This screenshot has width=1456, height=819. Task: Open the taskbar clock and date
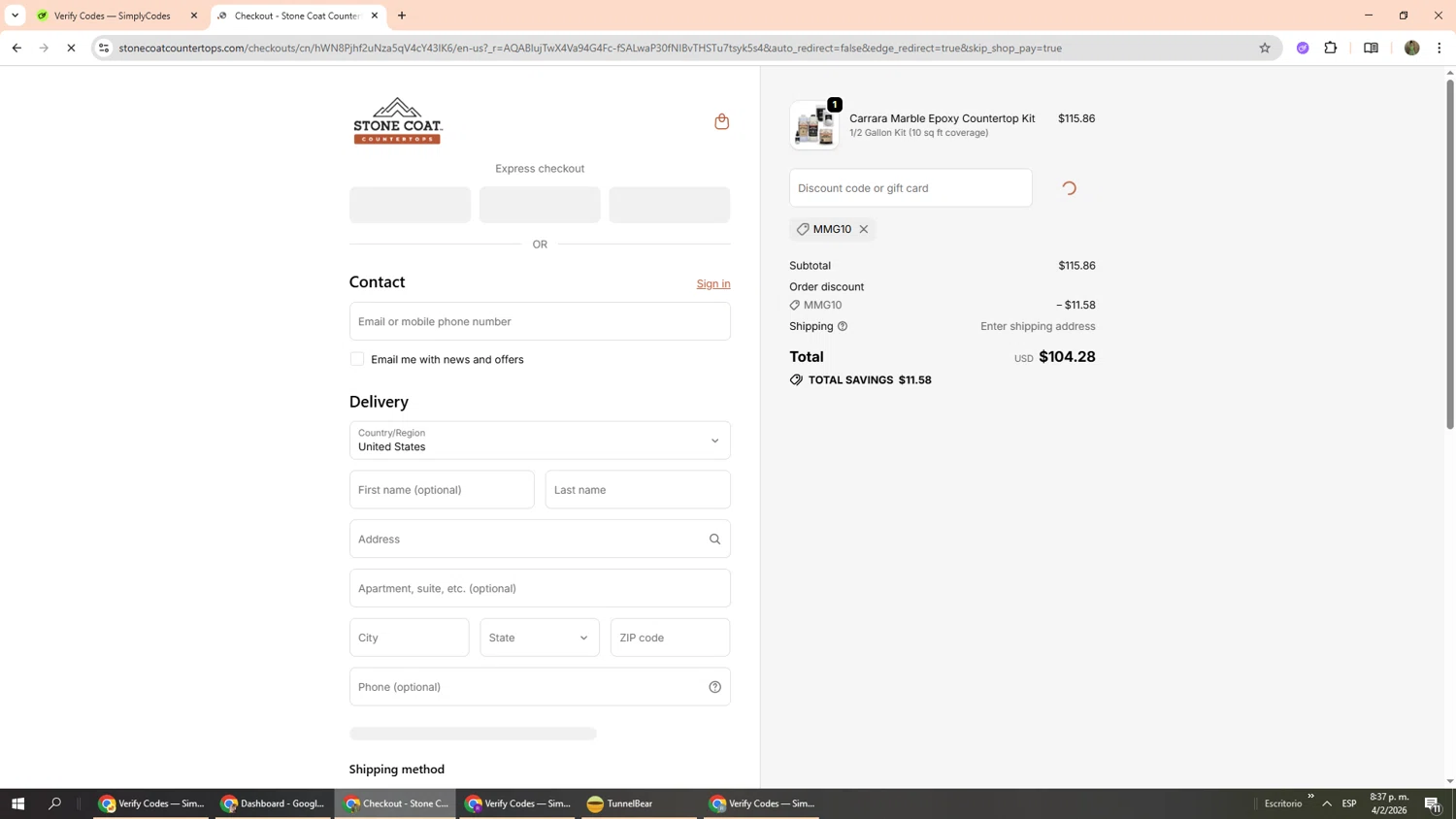coord(1389,803)
